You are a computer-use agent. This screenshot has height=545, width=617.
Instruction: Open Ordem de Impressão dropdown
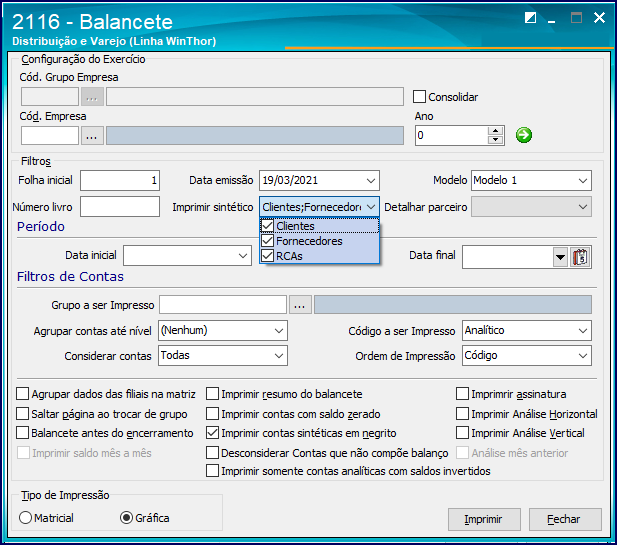[x=582, y=356]
